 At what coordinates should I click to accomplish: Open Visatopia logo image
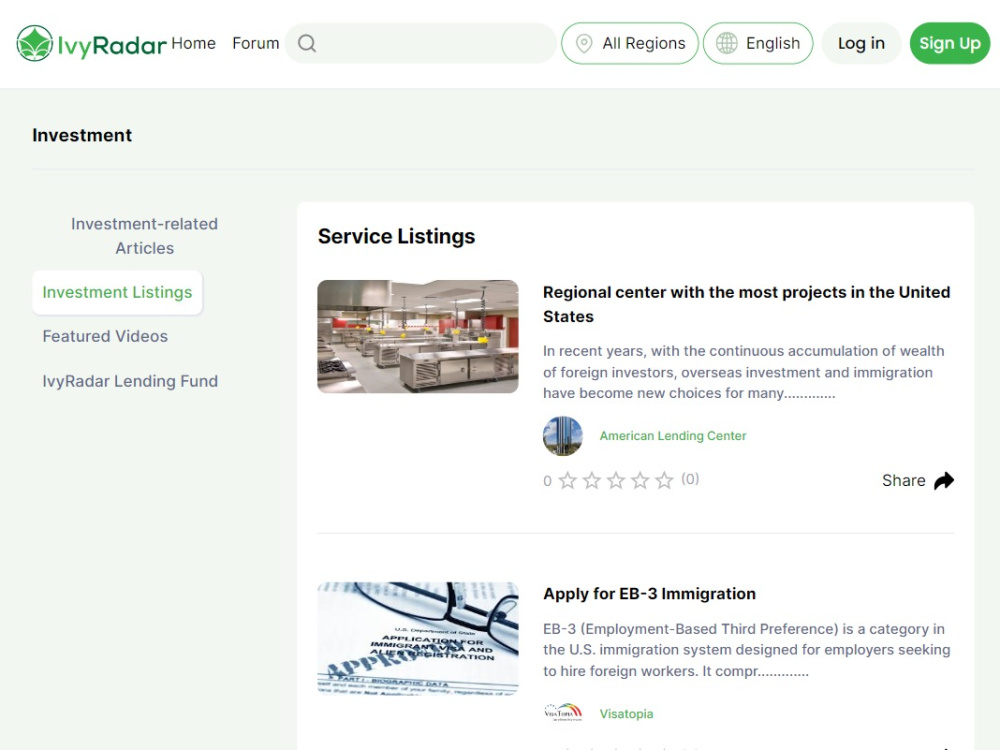pyautogui.click(x=563, y=712)
